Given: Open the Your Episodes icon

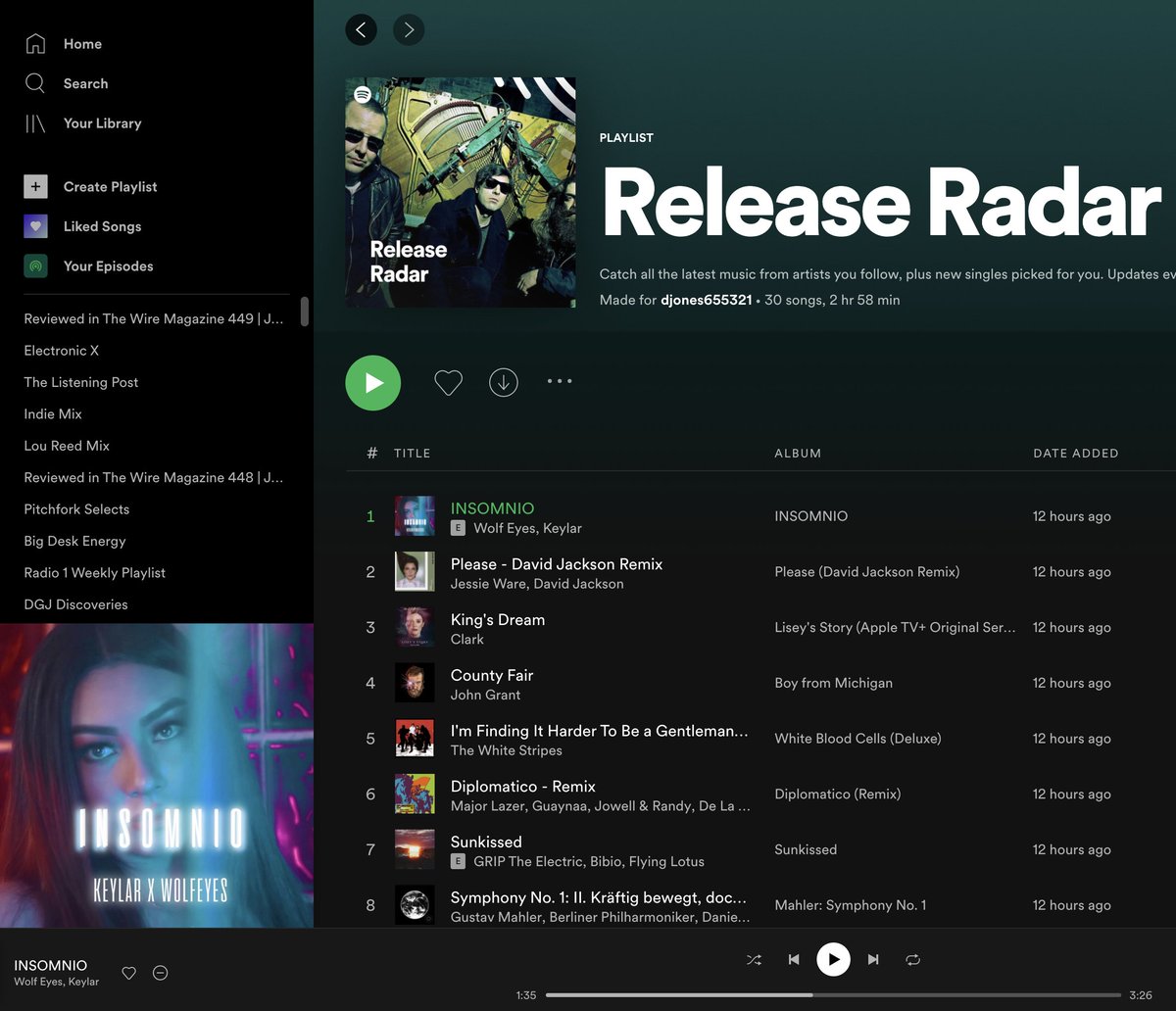Looking at the screenshot, I should 35,265.
